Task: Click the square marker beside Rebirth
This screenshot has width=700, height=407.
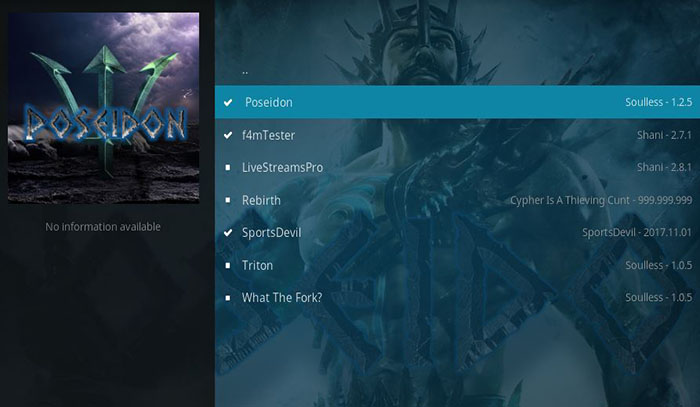Action: coord(228,200)
